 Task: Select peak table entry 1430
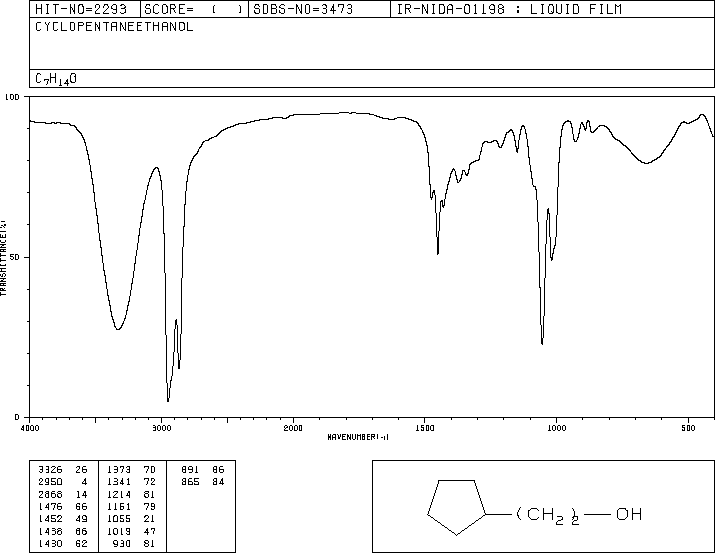63,543
